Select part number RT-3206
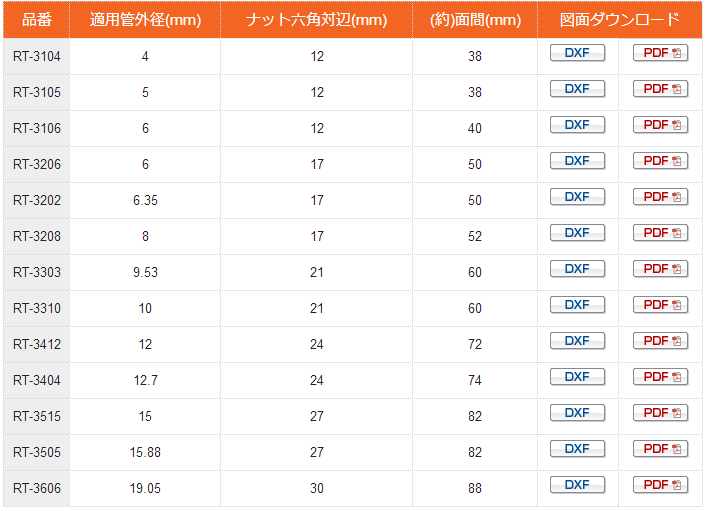The image size is (709, 511). coord(37,164)
